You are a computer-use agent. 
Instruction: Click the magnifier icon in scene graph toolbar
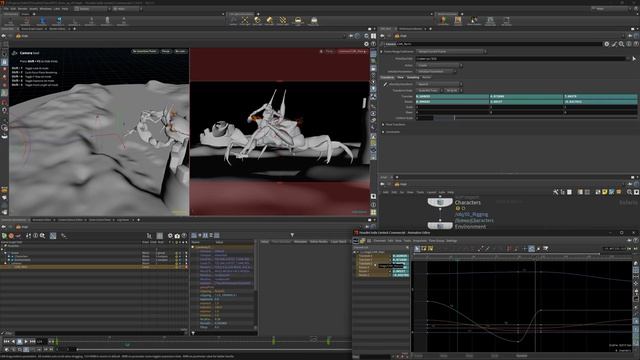point(42,236)
